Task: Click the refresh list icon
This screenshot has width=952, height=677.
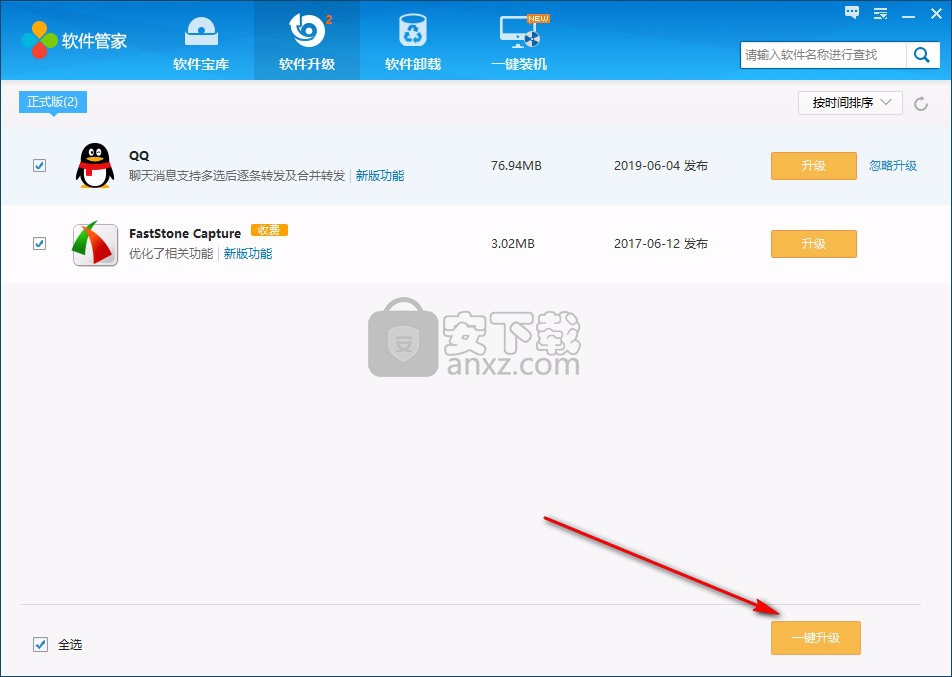Action: pos(921,104)
